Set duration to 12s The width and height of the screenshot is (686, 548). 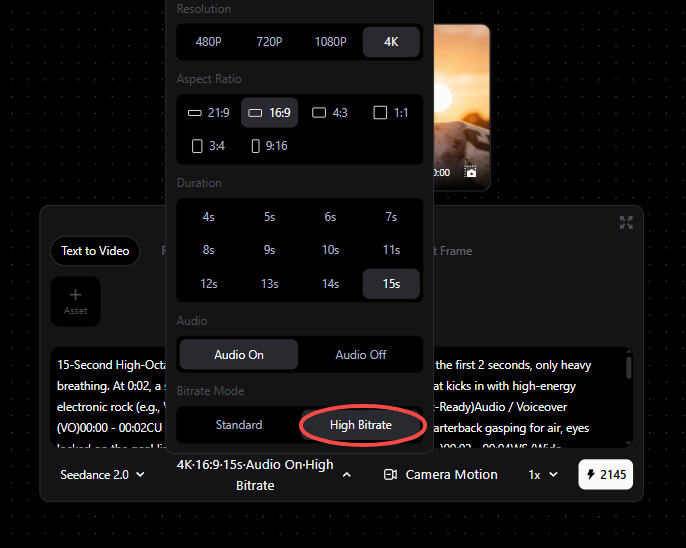[x=208, y=284]
